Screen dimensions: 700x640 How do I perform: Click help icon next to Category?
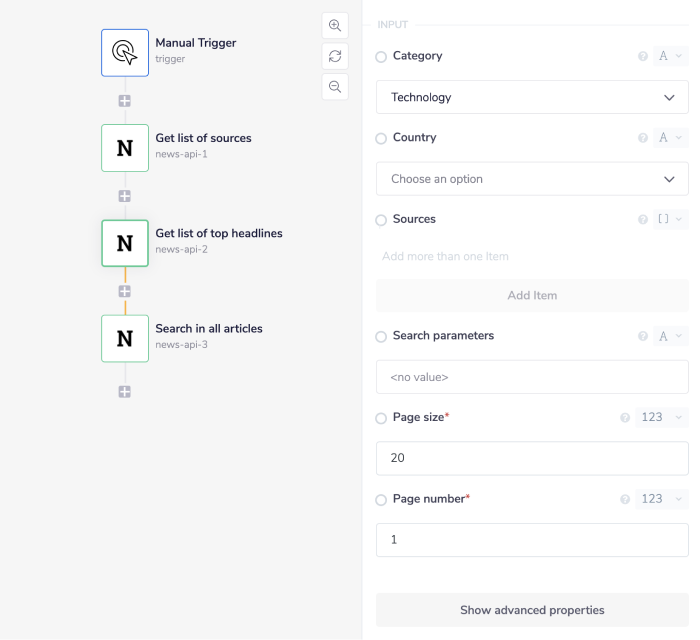(643, 56)
